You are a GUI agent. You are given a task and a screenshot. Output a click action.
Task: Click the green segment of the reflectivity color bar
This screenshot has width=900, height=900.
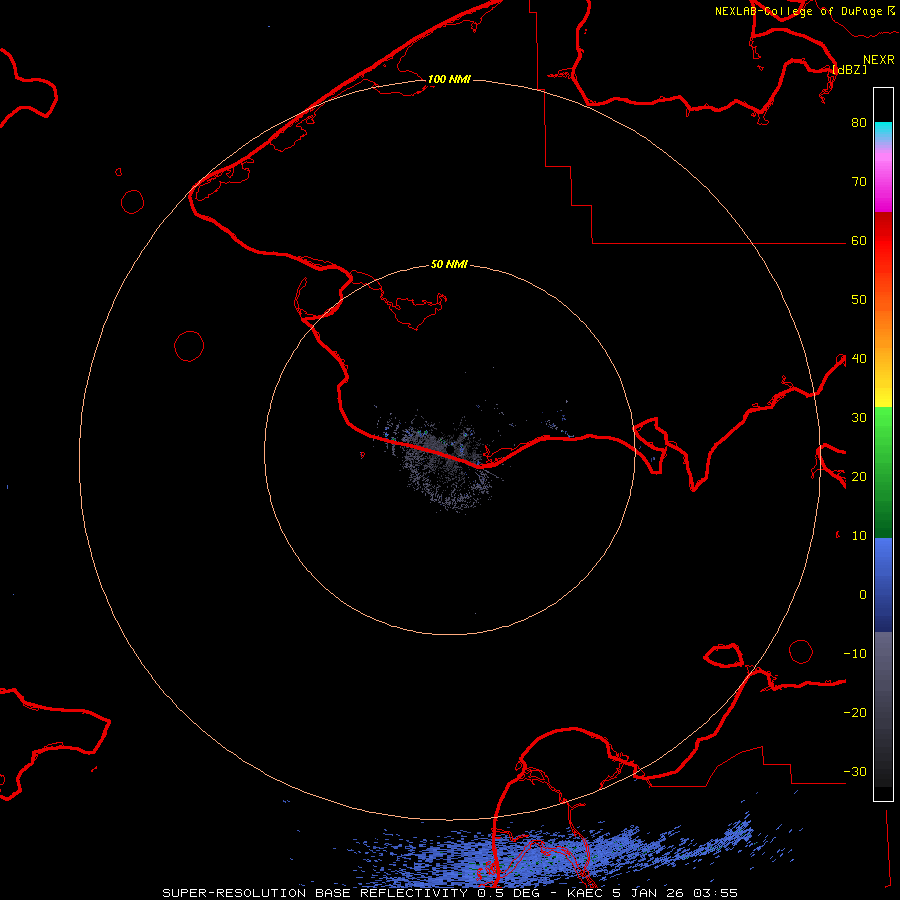[883, 472]
